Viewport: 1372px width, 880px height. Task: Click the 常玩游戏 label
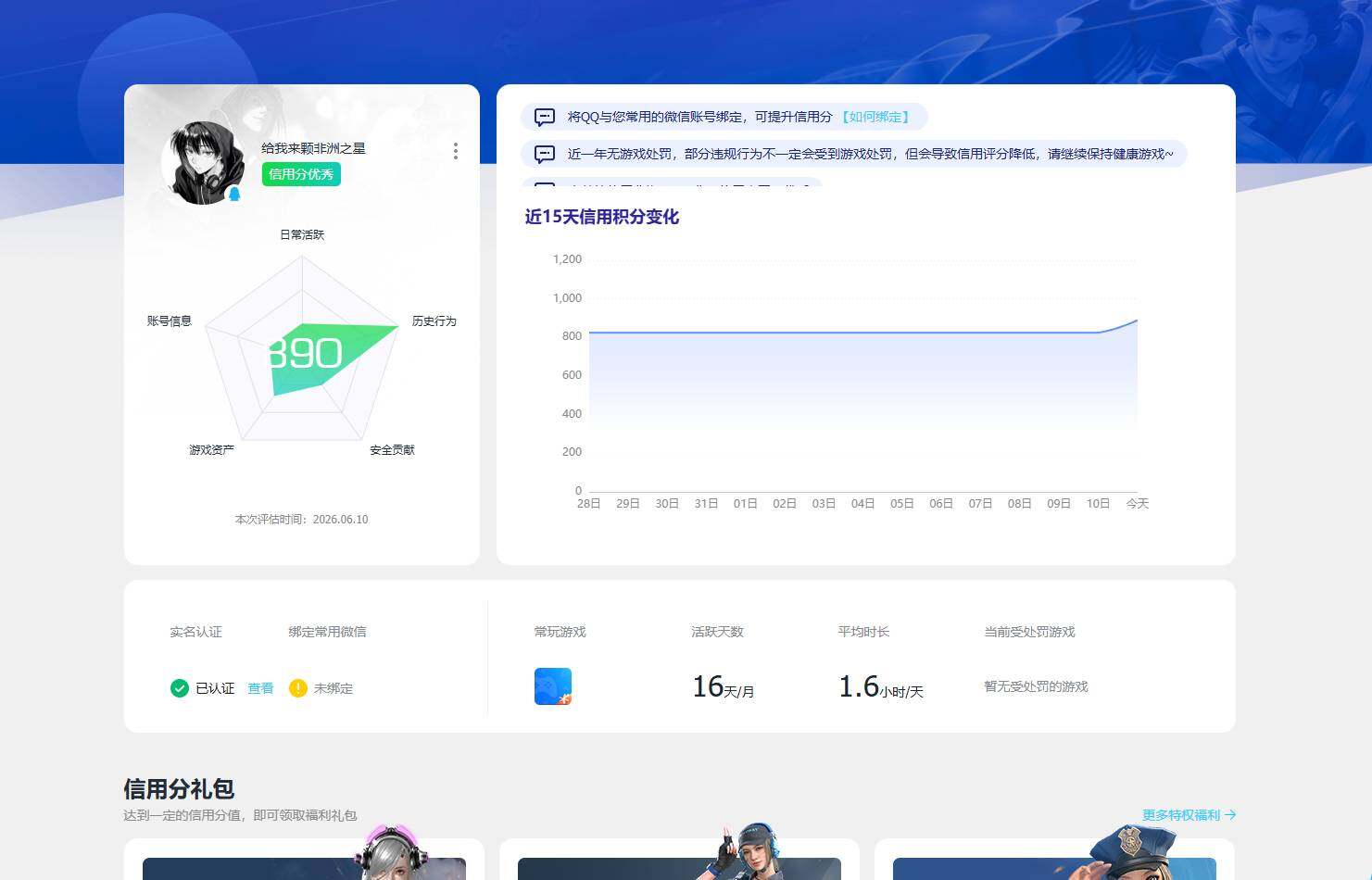point(560,632)
